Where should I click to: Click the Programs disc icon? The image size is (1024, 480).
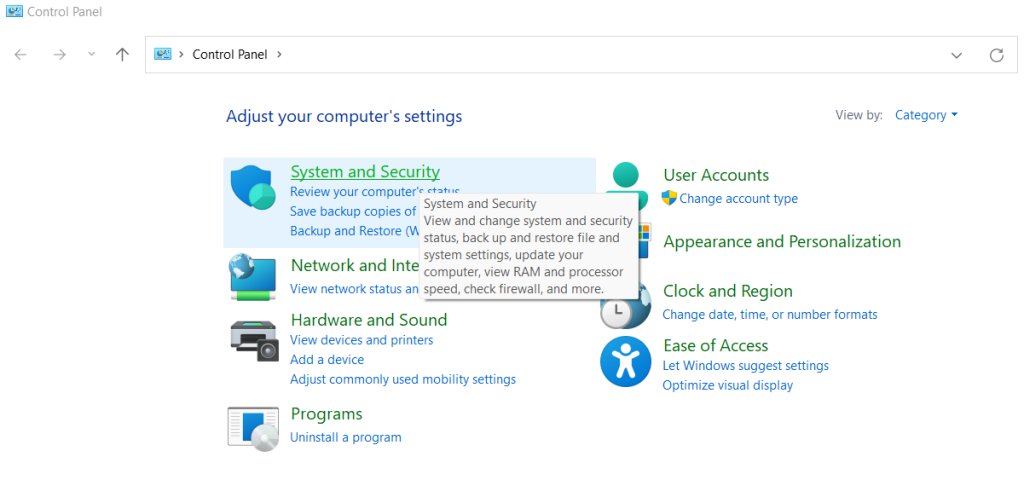(253, 429)
